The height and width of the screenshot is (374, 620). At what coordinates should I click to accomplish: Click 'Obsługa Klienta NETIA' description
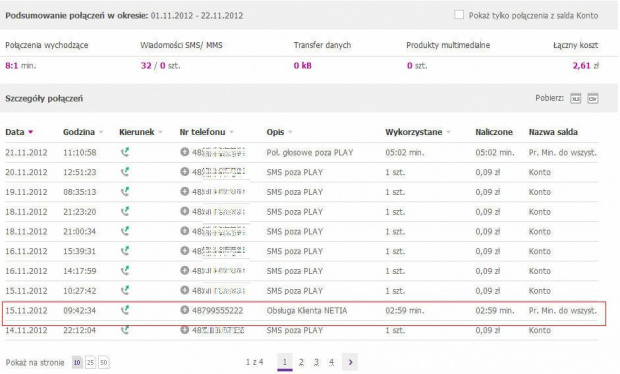click(x=307, y=311)
